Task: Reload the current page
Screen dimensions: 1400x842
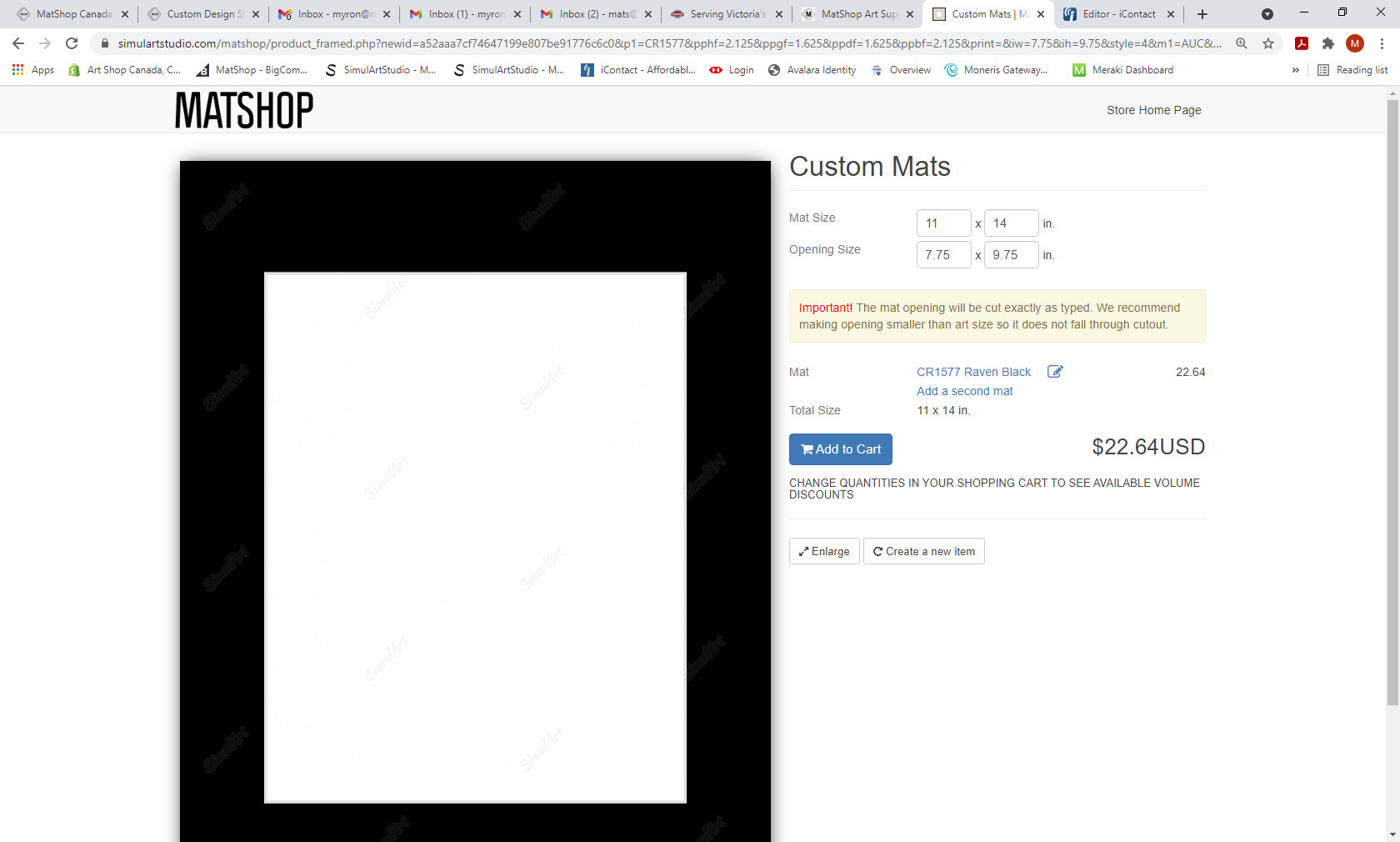Action: (x=73, y=43)
